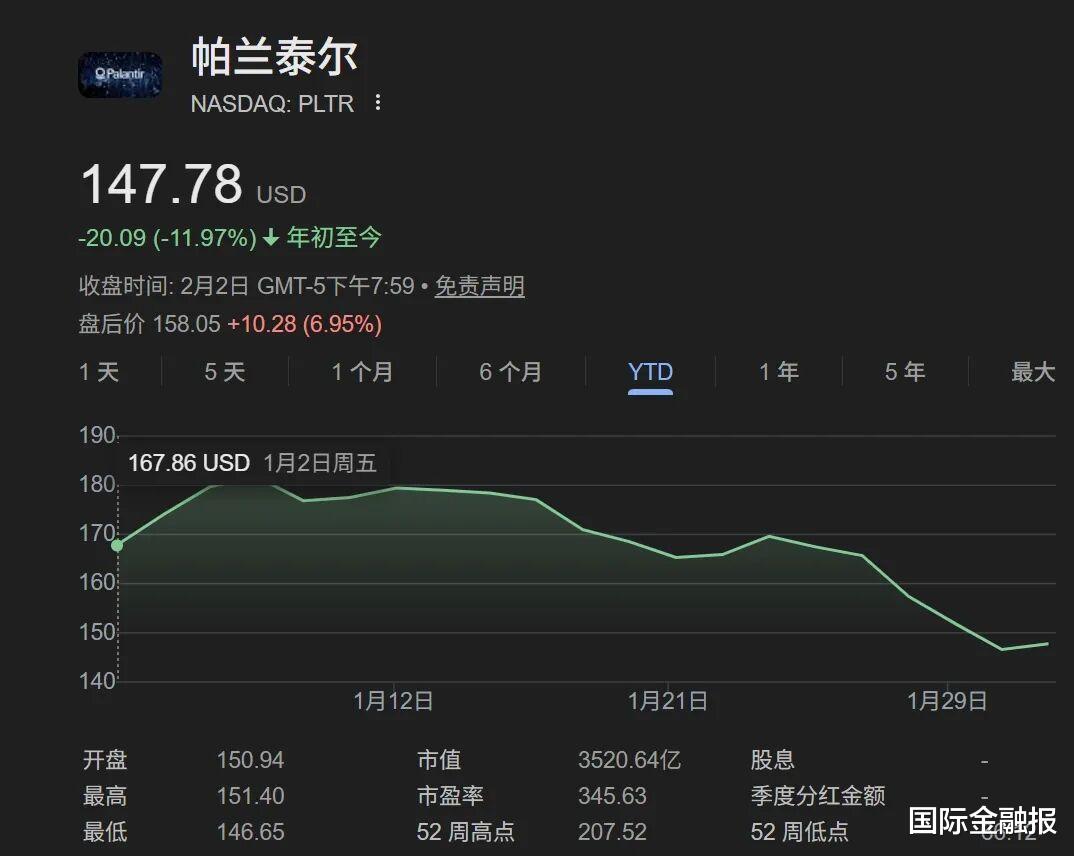
Task: Click the 190 y-axis label
Action: pyautogui.click(x=97, y=435)
